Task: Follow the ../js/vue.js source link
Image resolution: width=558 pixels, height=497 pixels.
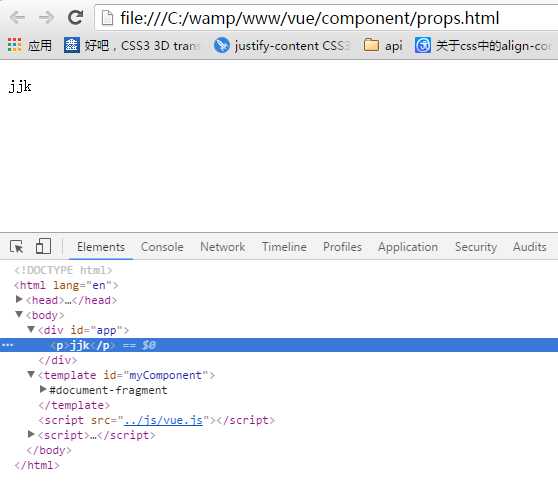Action: [163, 420]
